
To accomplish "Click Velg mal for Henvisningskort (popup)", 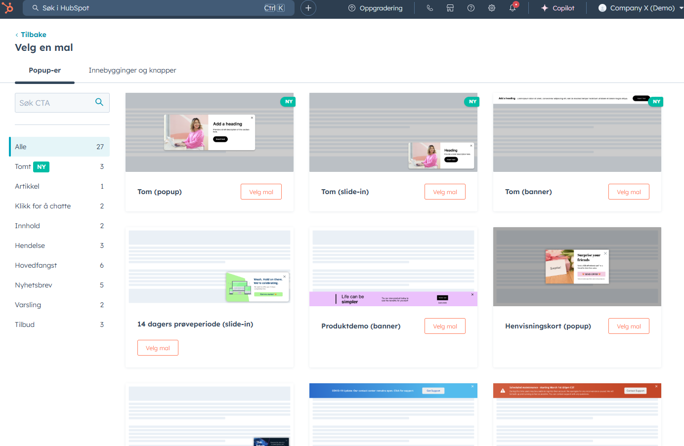I will point(629,326).
